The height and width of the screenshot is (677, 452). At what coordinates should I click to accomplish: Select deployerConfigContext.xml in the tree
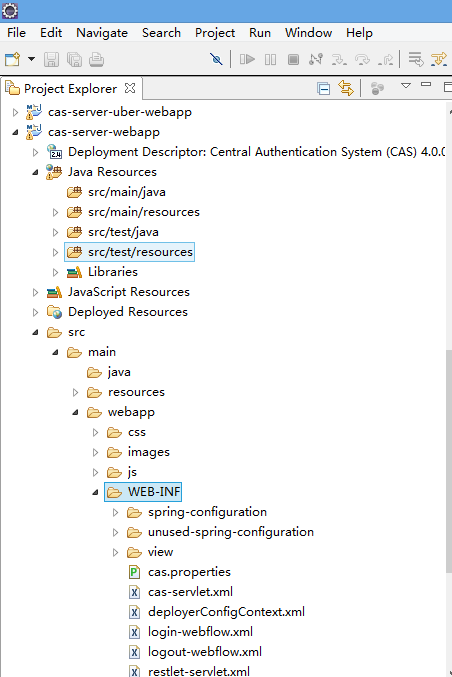tap(226, 612)
